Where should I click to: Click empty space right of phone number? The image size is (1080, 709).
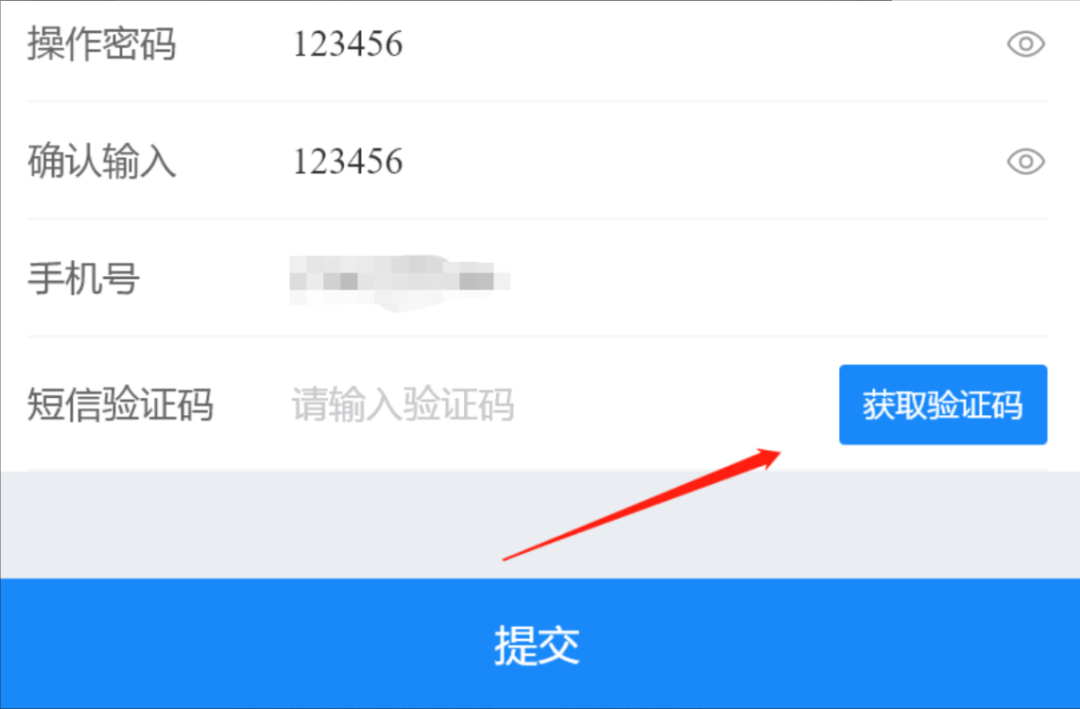(x=778, y=279)
